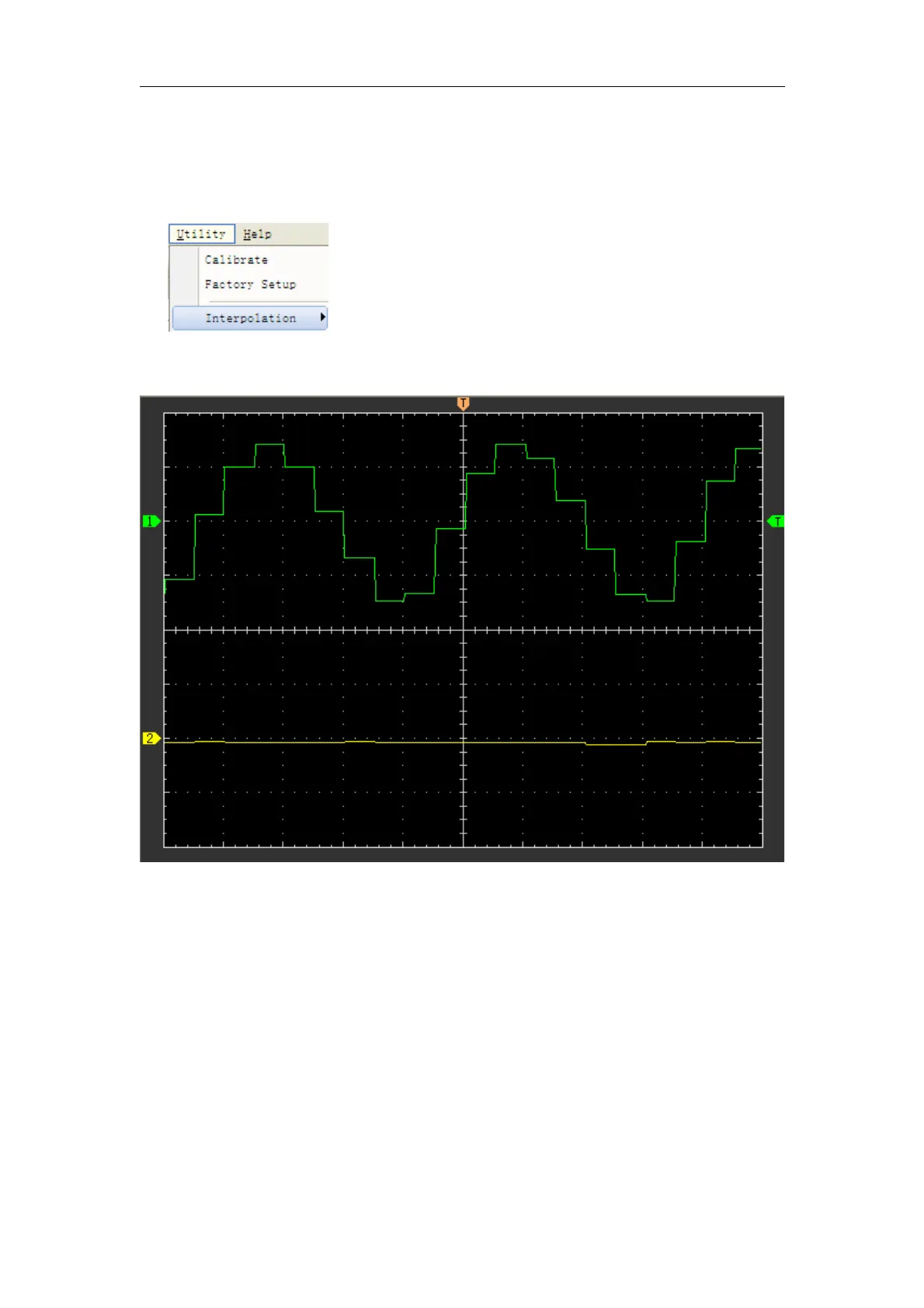Screen dimensions: 924x1308
Task: Click the green T trigger level marker
Action: [x=776, y=521]
